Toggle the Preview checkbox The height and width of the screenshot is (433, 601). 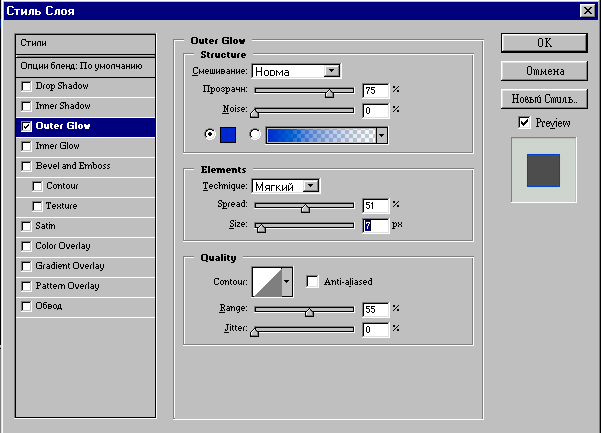click(524, 123)
